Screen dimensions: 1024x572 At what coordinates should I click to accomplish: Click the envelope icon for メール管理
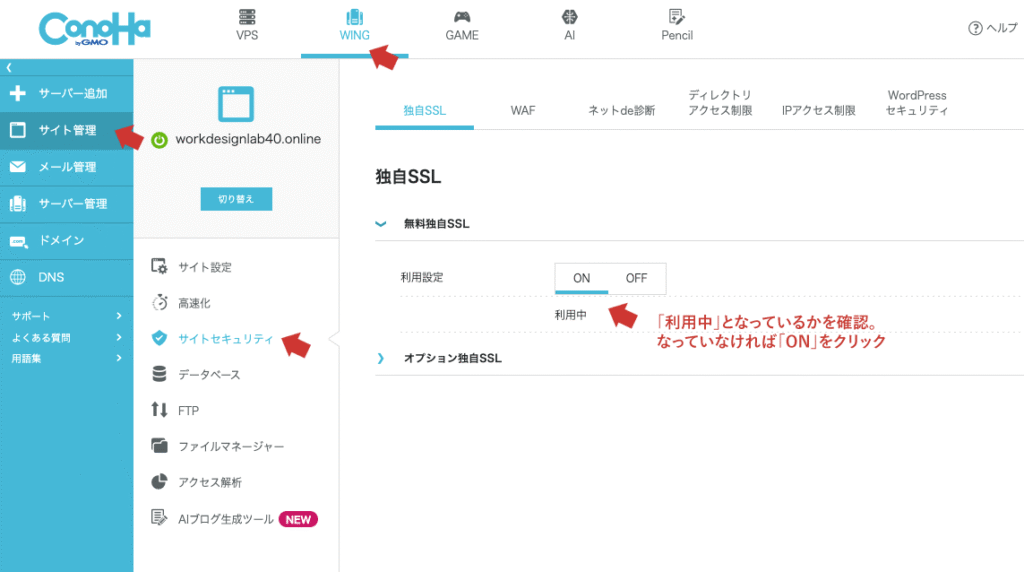[18, 167]
